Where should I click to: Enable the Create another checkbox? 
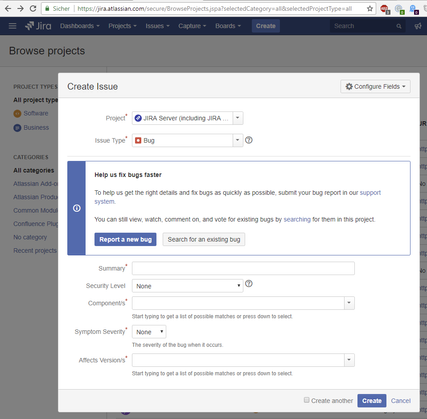306,400
